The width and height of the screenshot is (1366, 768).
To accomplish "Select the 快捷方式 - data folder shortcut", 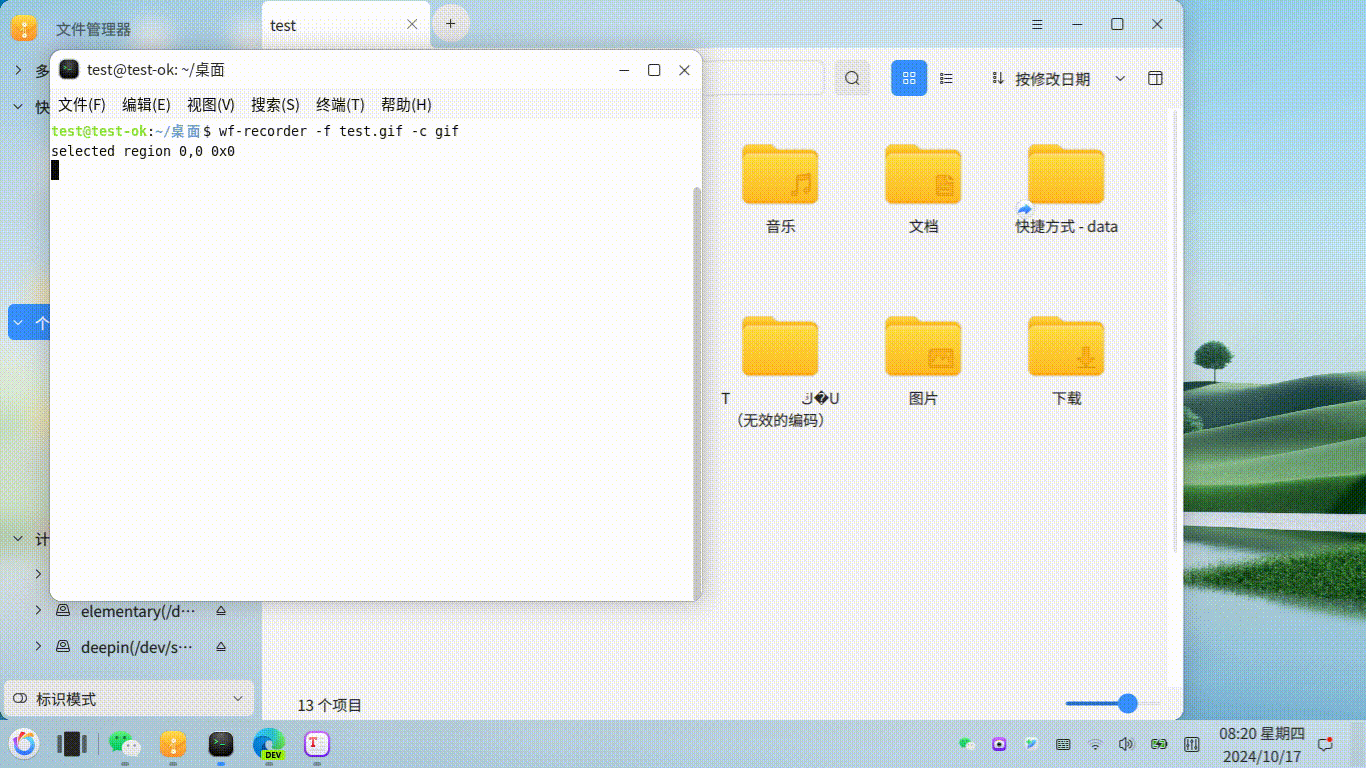I will coord(1066,174).
